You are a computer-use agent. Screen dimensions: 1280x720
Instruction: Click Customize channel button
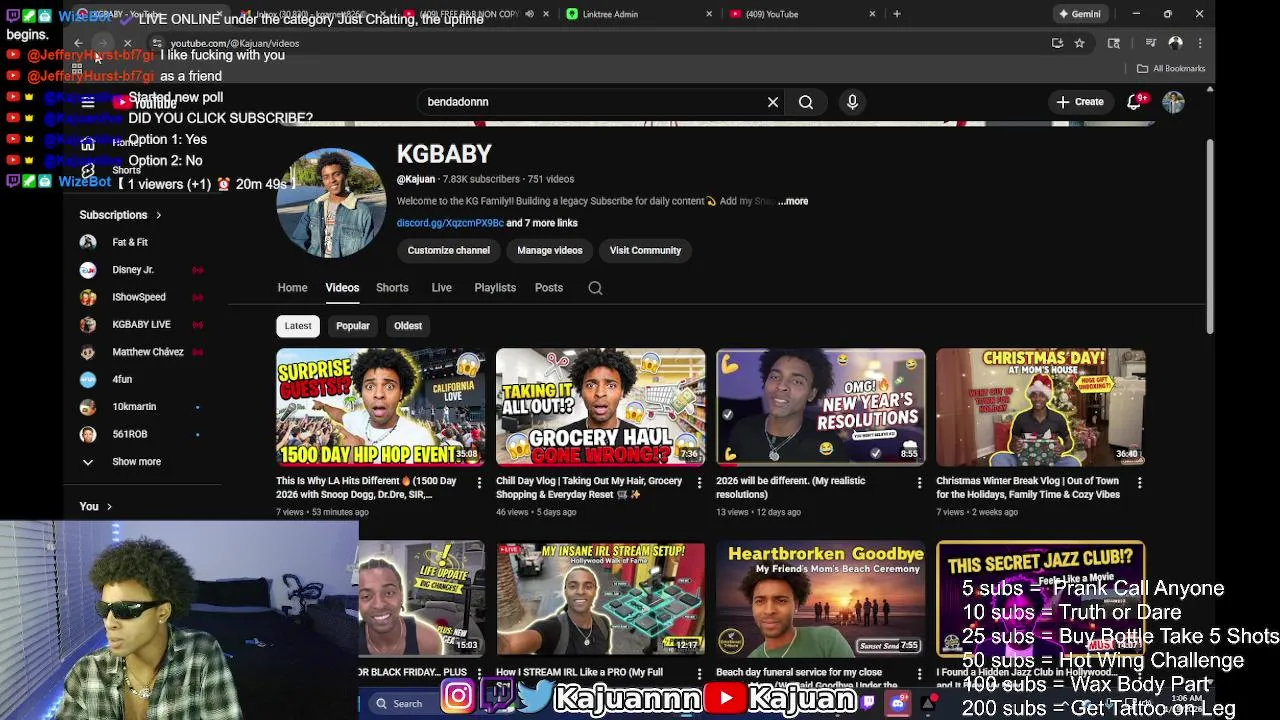pos(449,251)
